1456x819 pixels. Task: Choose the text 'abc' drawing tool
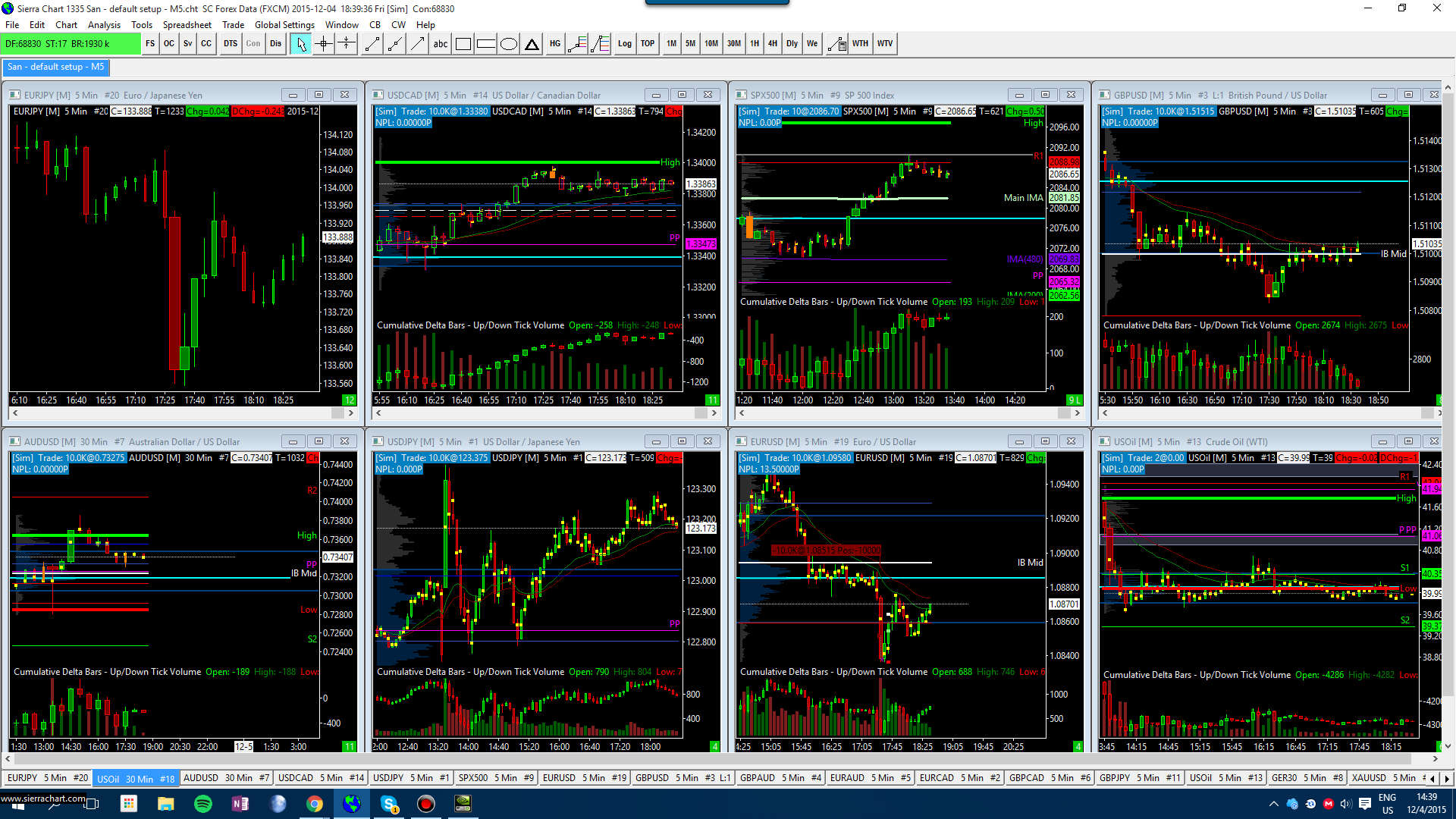click(x=441, y=44)
